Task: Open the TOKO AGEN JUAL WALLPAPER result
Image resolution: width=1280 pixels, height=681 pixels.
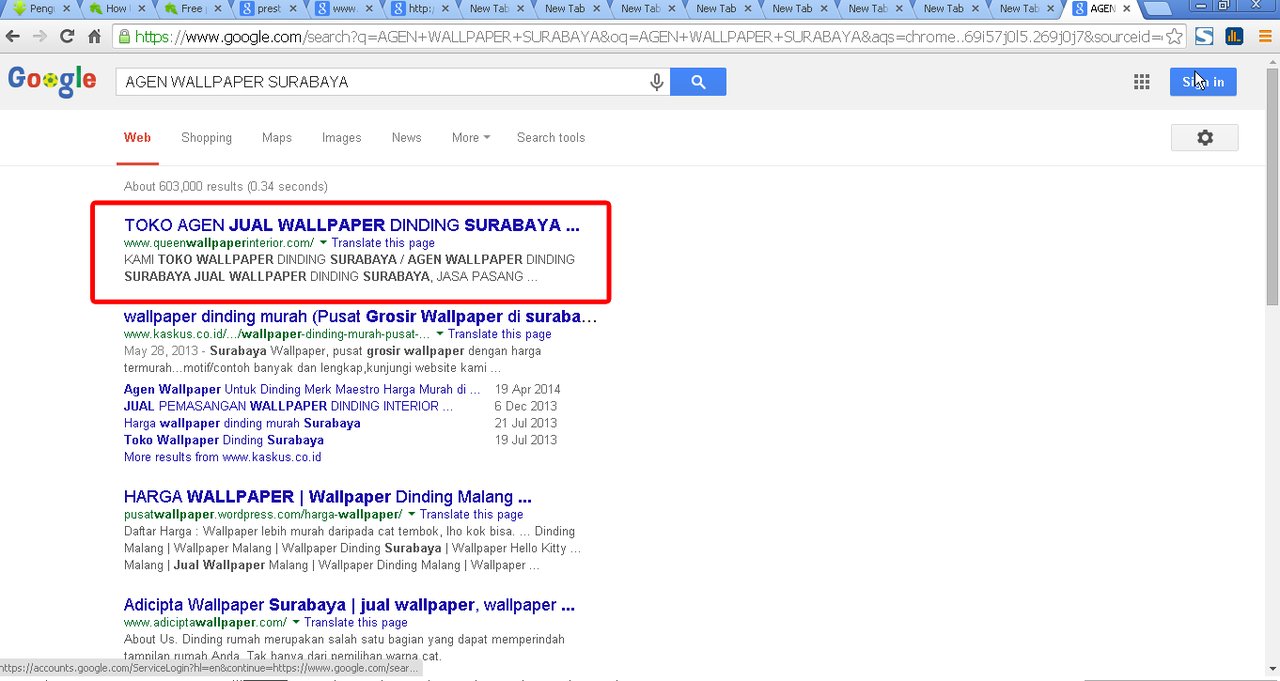Action: (x=351, y=225)
